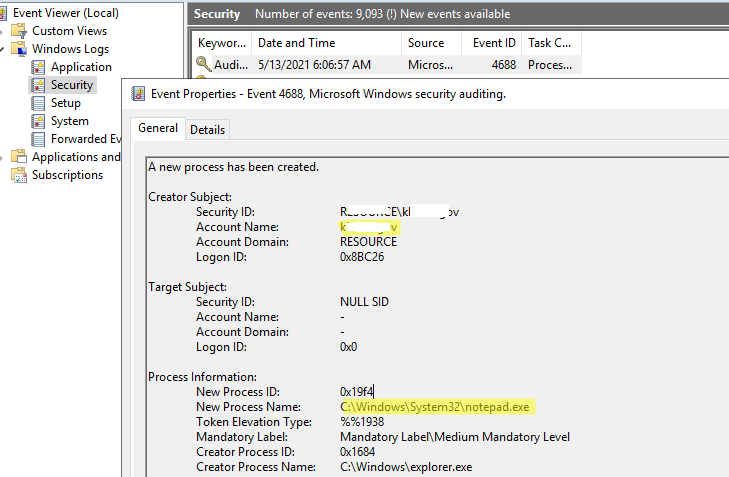The height and width of the screenshot is (477, 729).
Task: Click the Custom Views folder icon
Action: coord(19,31)
